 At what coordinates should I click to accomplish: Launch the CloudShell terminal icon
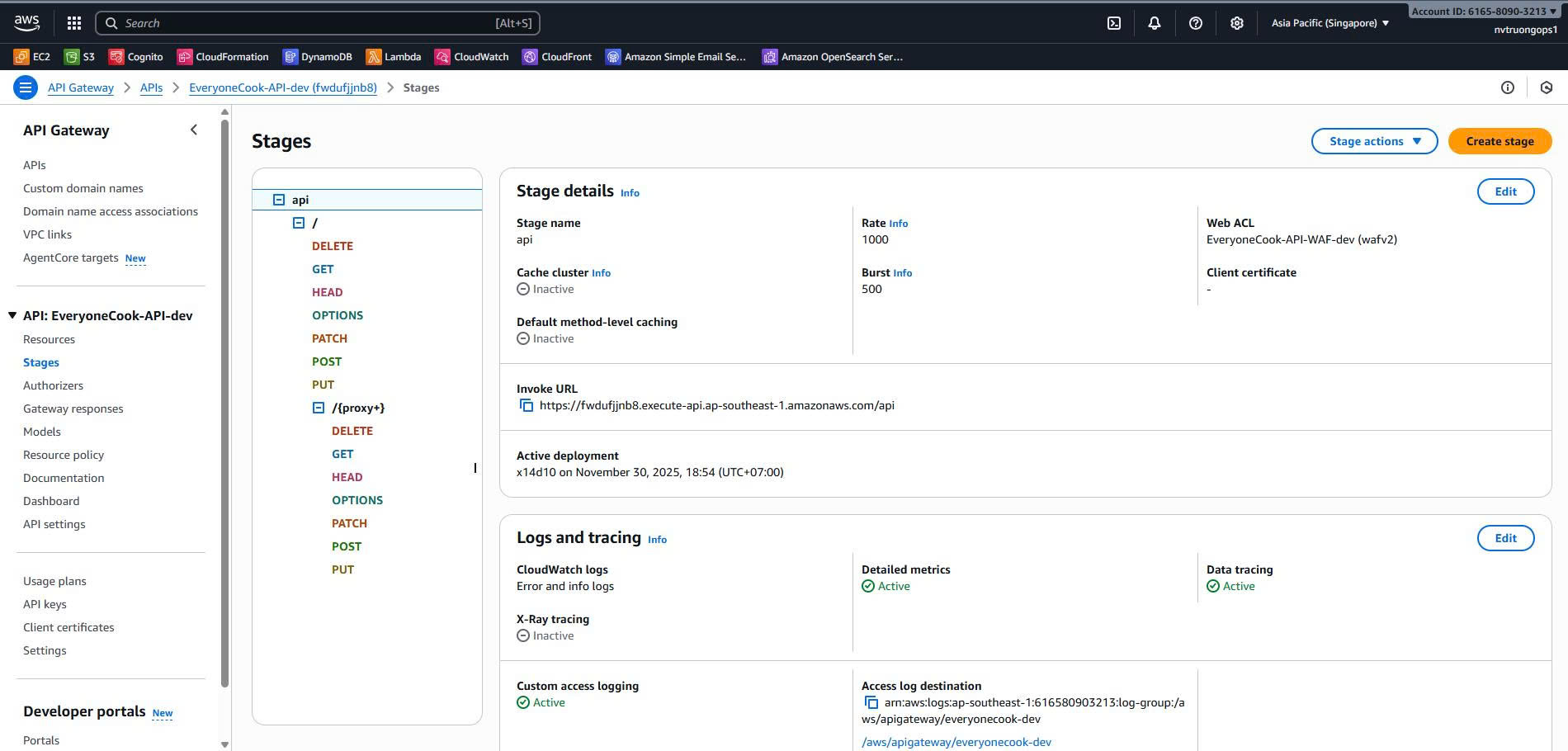click(1114, 23)
